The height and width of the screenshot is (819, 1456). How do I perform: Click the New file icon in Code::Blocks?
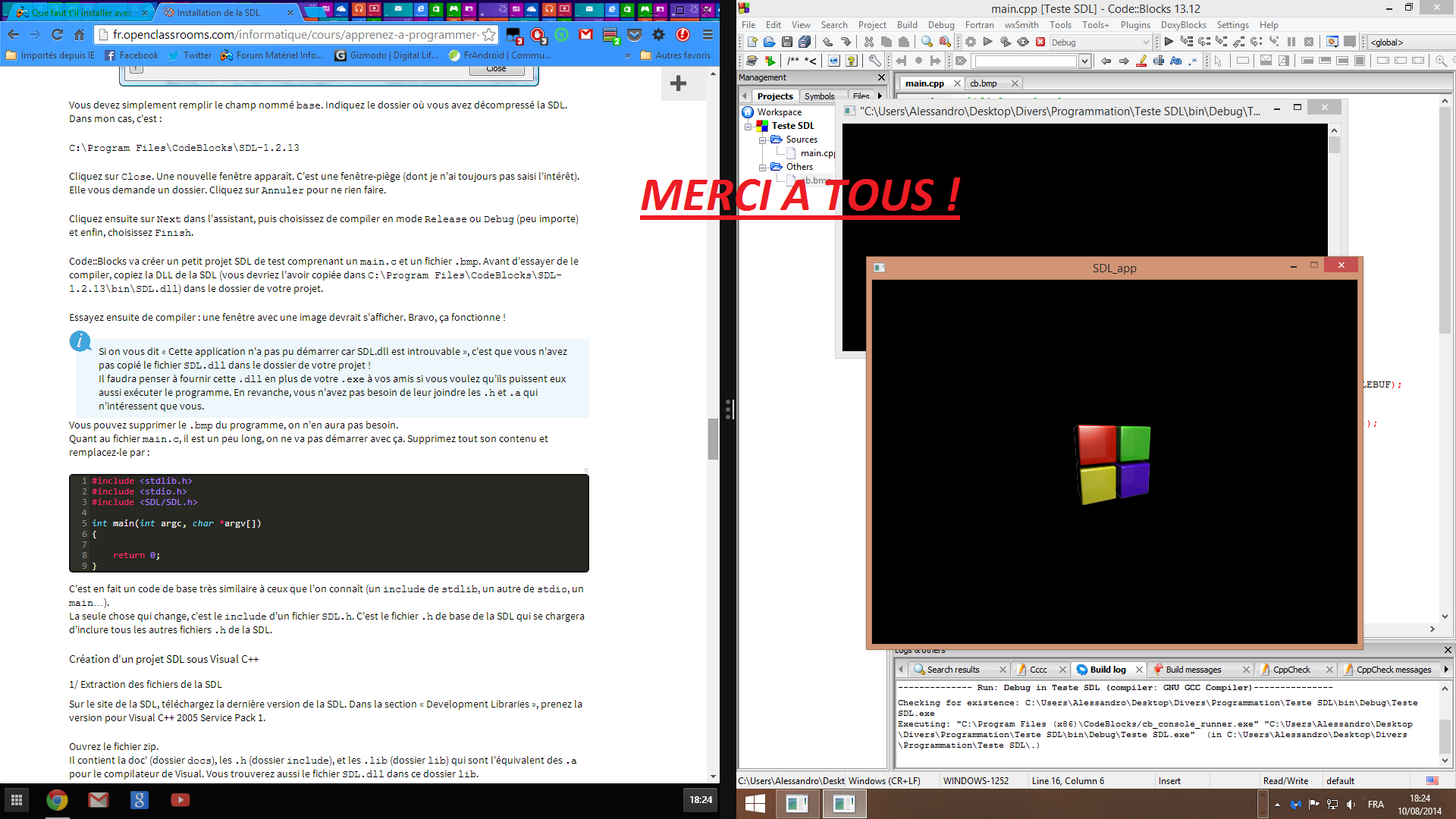point(752,42)
